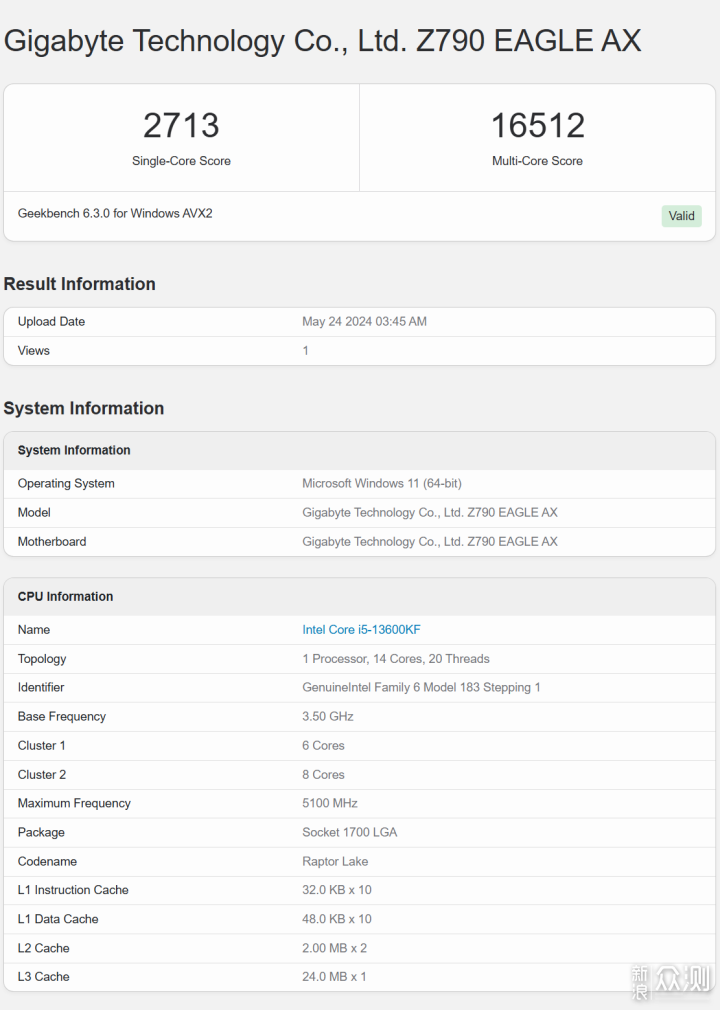Click the Intel Core i5-13600KF link
Screen dimensions: 720x1010
coord(361,630)
